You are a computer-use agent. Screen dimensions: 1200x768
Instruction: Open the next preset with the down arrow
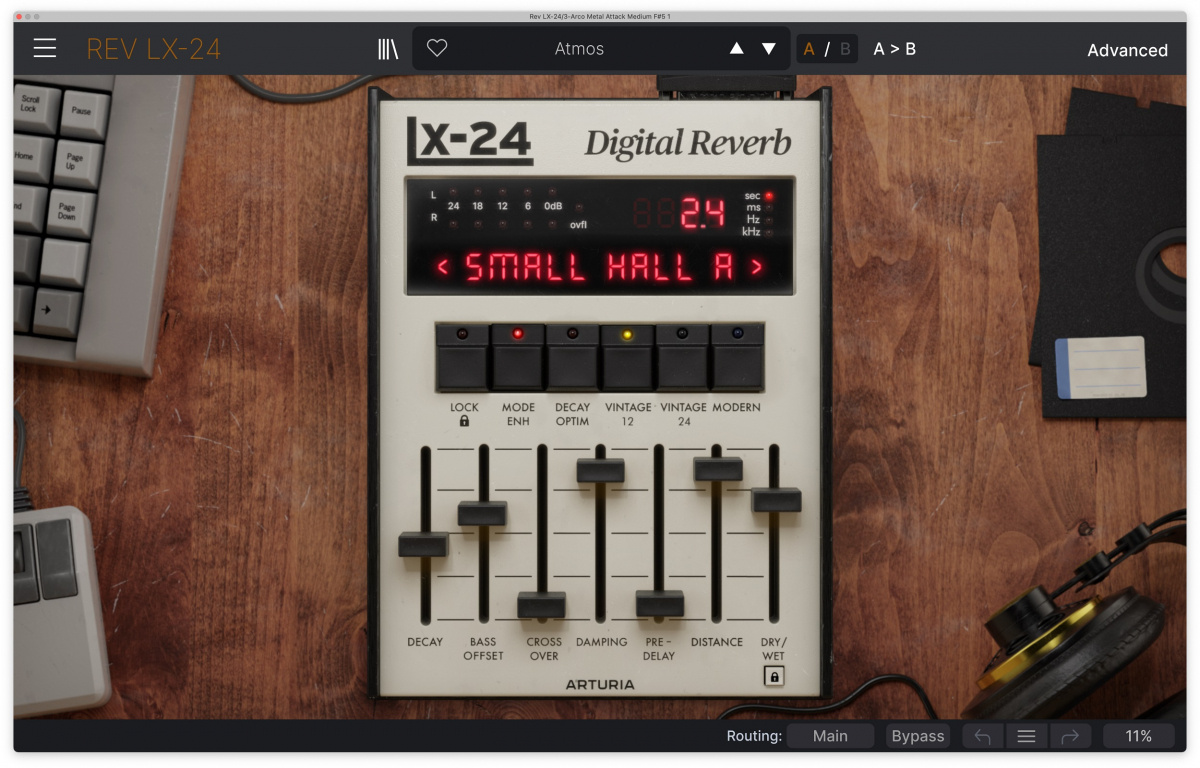tap(766, 47)
